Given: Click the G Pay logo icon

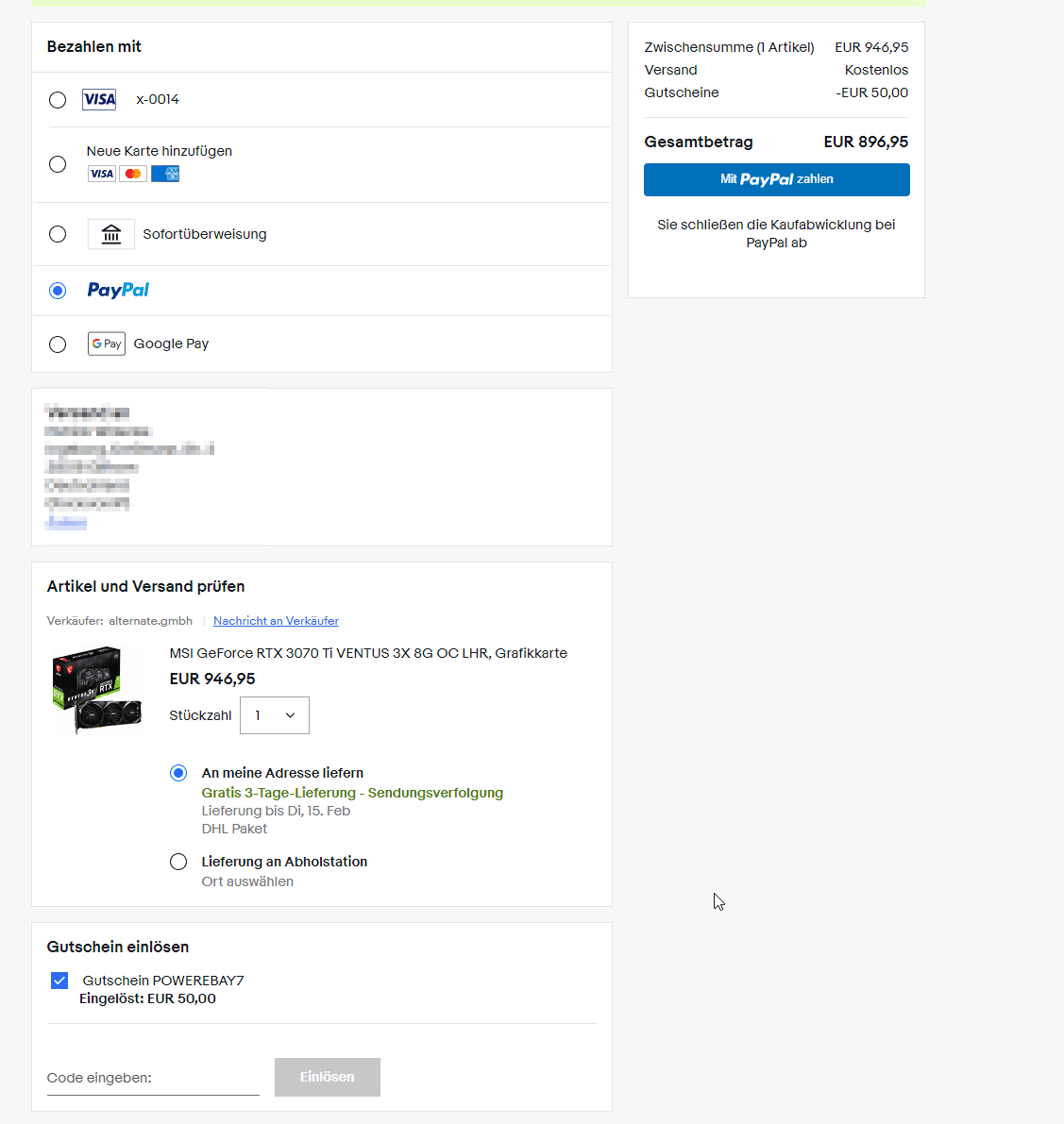Looking at the screenshot, I should (106, 344).
